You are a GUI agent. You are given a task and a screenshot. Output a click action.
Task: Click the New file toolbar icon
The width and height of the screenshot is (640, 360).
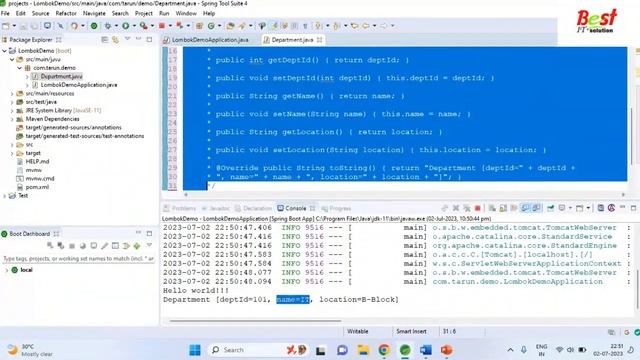6,26
